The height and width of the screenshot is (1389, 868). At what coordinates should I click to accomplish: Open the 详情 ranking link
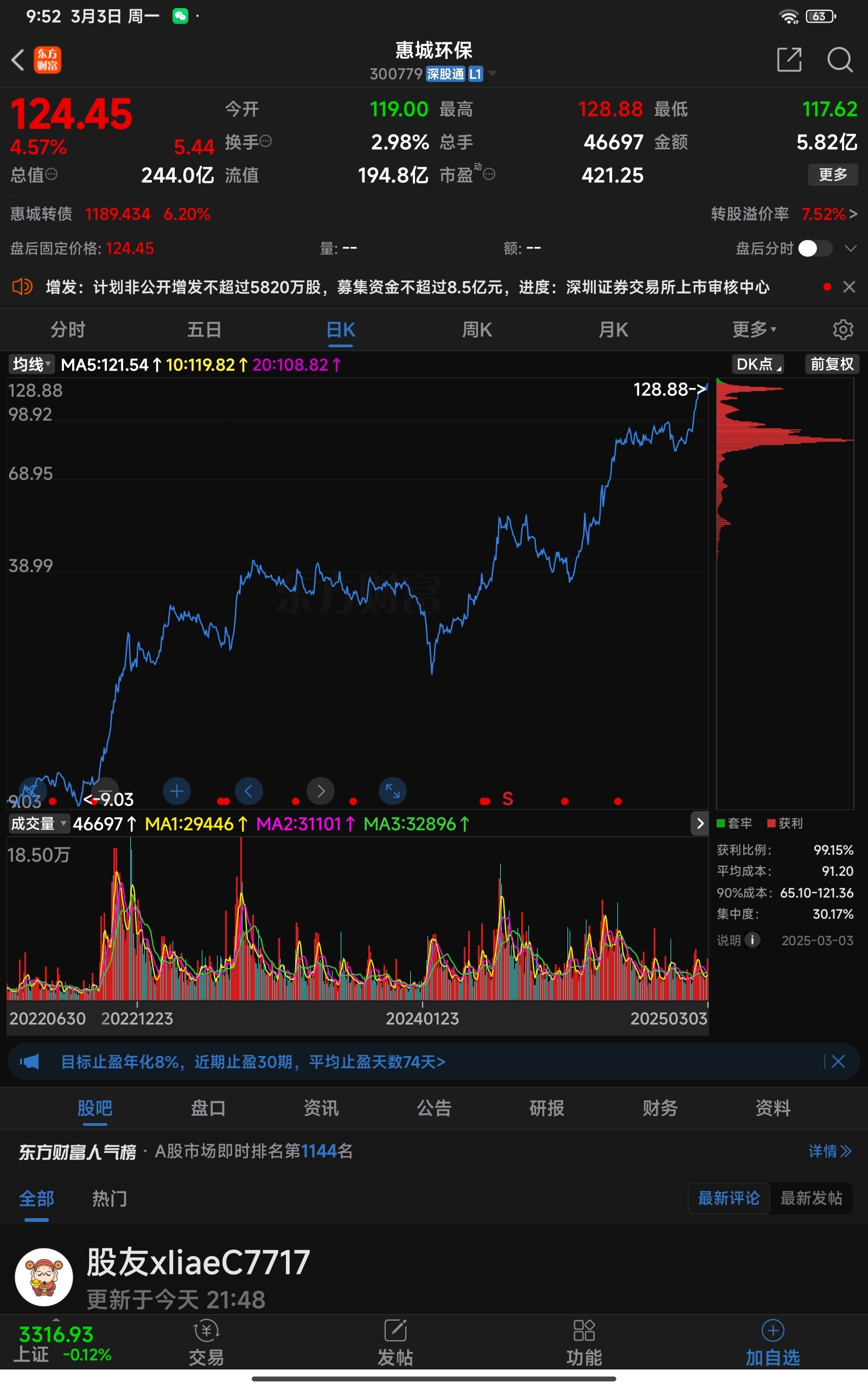(830, 1151)
